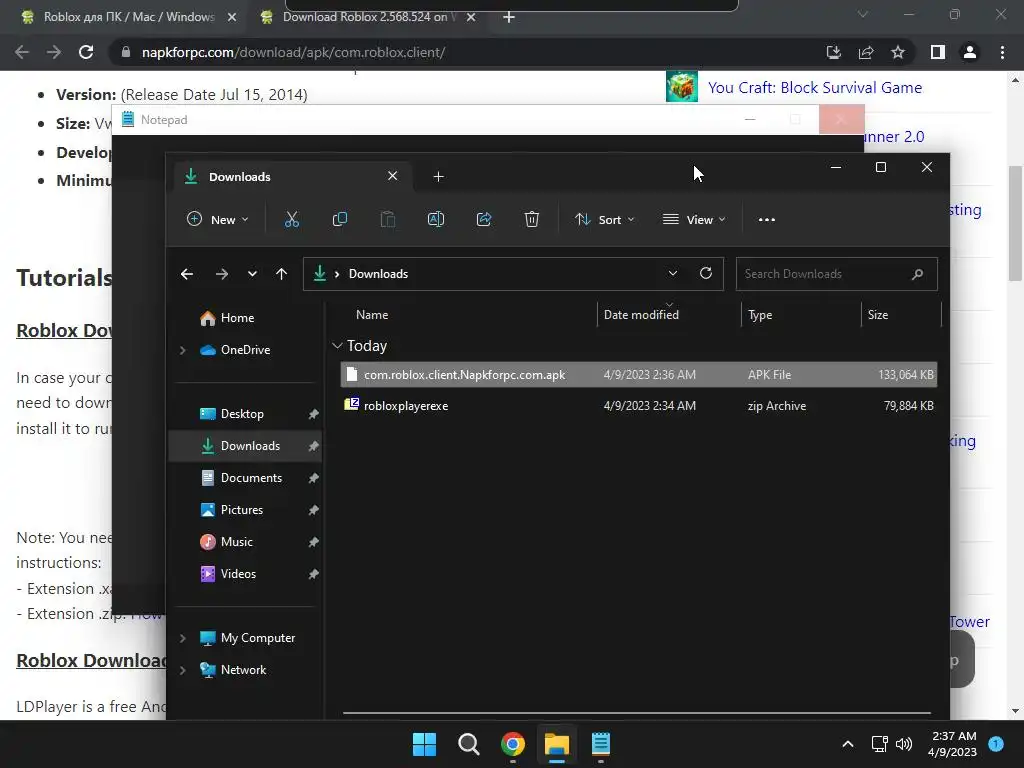Screen dimensions: 1024x768
Task: Open the View dropdown
Action: pos(694,219)
